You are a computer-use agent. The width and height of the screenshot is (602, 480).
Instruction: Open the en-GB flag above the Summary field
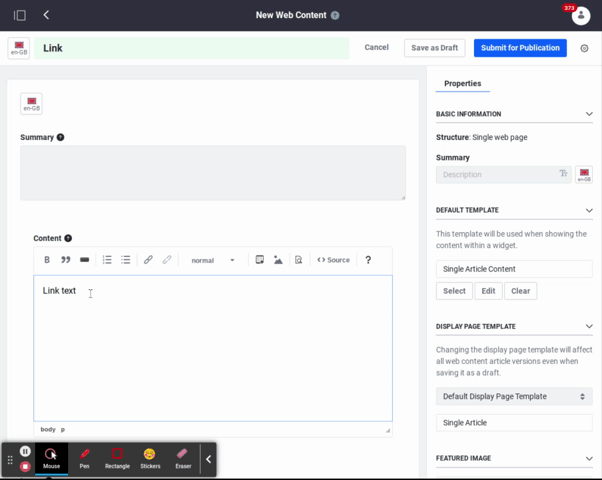pos(31,104)
